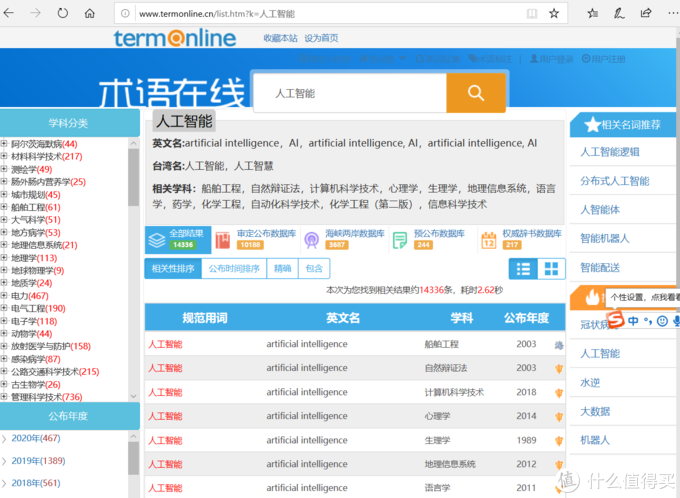This screenshot has height=498, width=680.
Task: Click the search field containing 人工智能
Action: point(350,93)
